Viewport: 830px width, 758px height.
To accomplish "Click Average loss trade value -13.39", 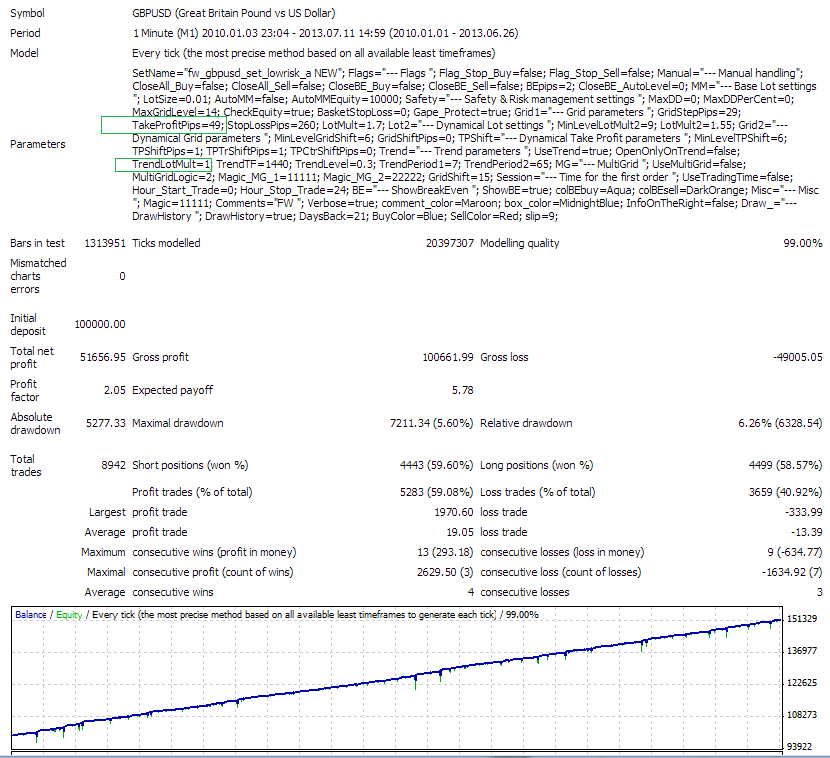I will (x=807, y=532).
